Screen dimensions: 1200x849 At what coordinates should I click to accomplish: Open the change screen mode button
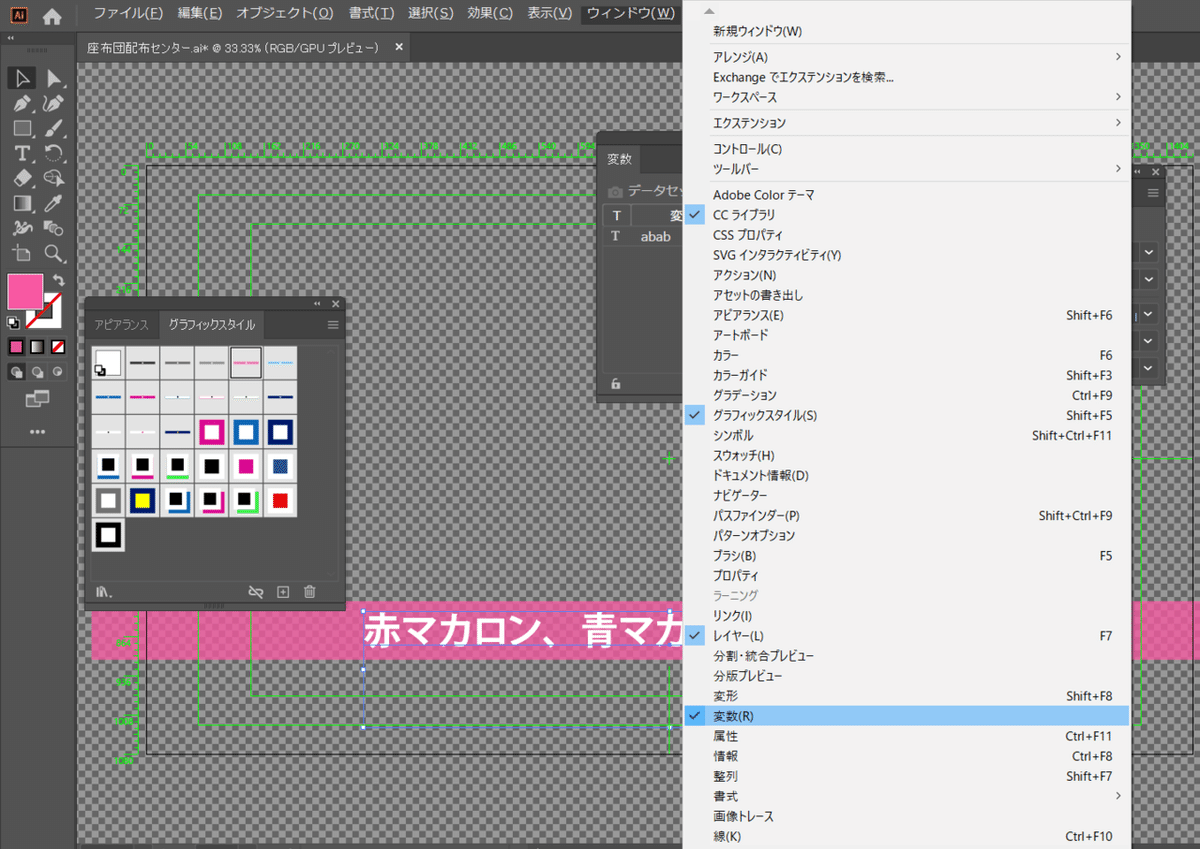37,399
